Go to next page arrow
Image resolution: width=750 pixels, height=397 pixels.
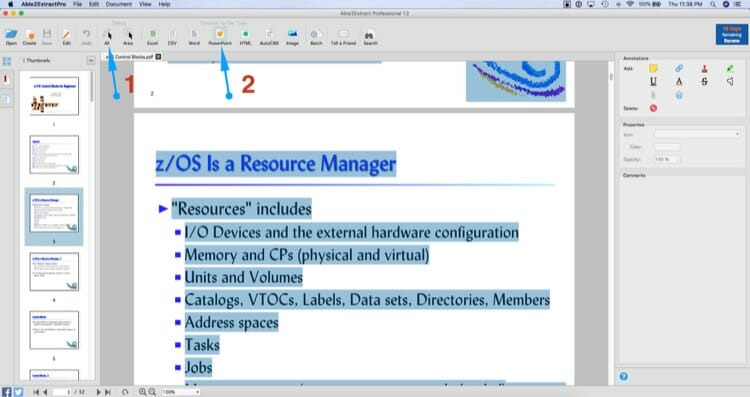(x=98, y=392)
